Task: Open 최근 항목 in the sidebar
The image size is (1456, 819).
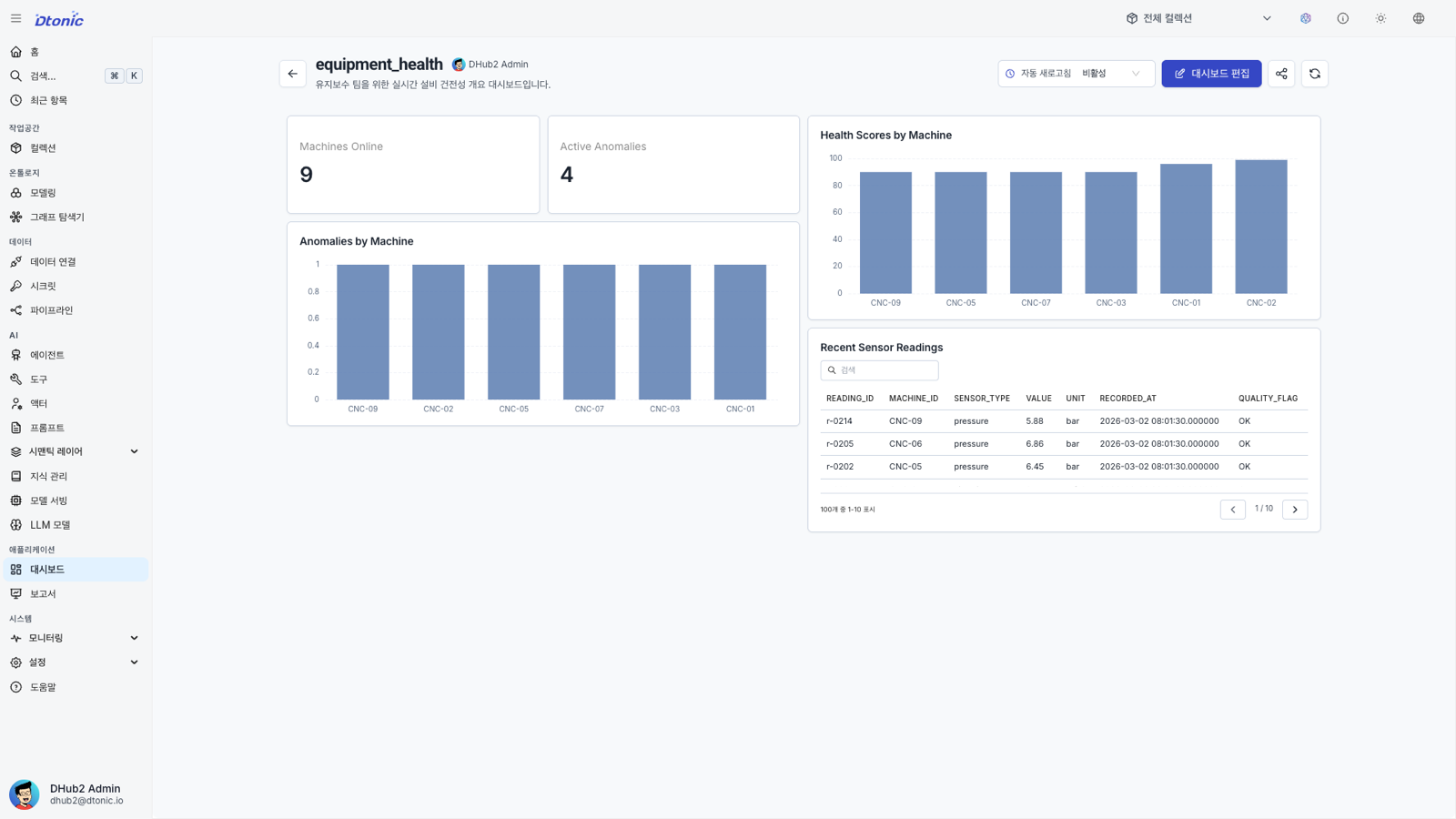Action: point(76,100)
